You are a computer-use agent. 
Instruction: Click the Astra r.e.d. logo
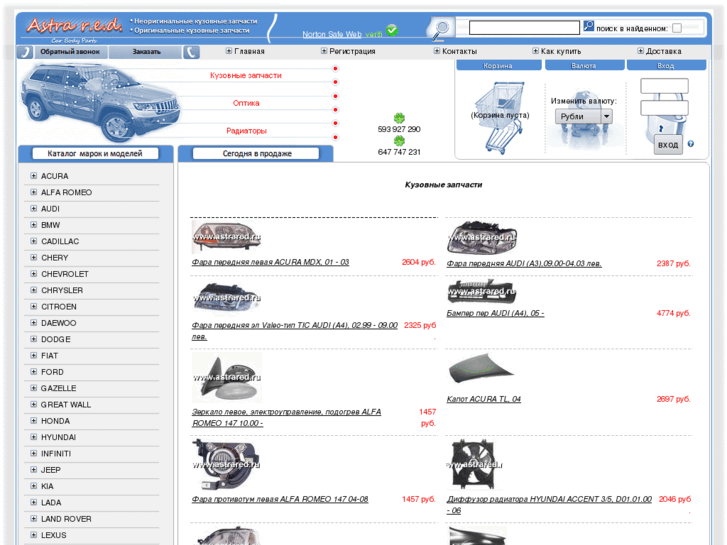(74, 28)
